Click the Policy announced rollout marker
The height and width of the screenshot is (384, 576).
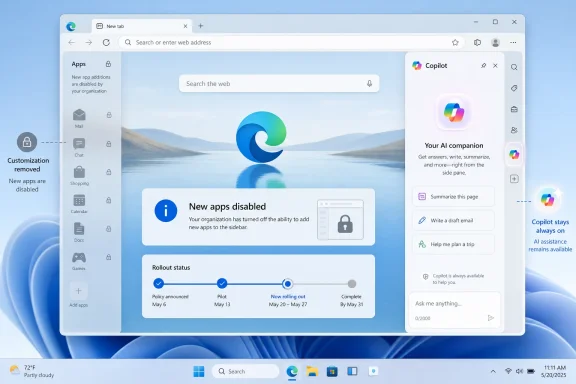click(159, 283)
